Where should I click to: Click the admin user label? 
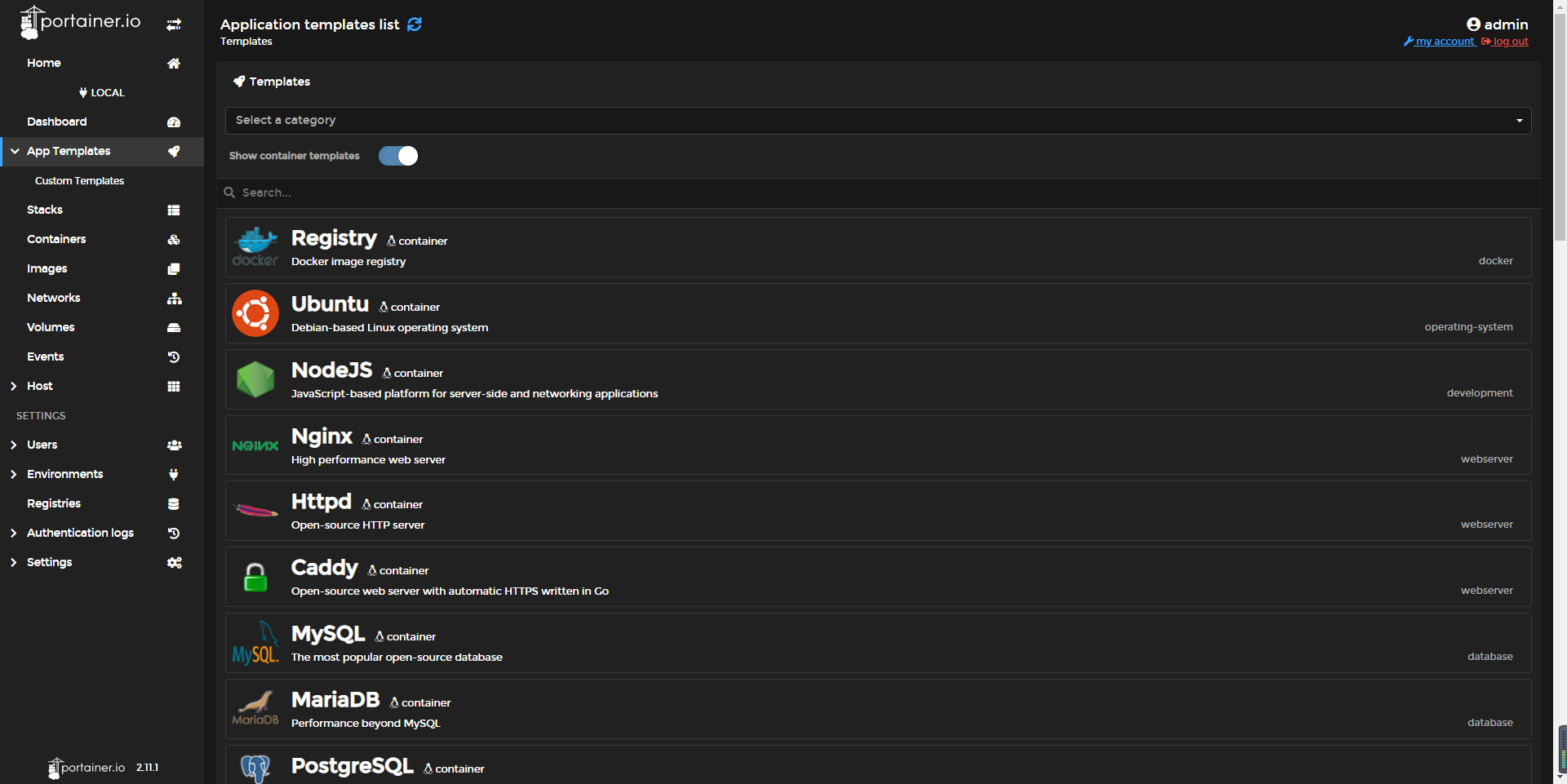[1498, 24]
